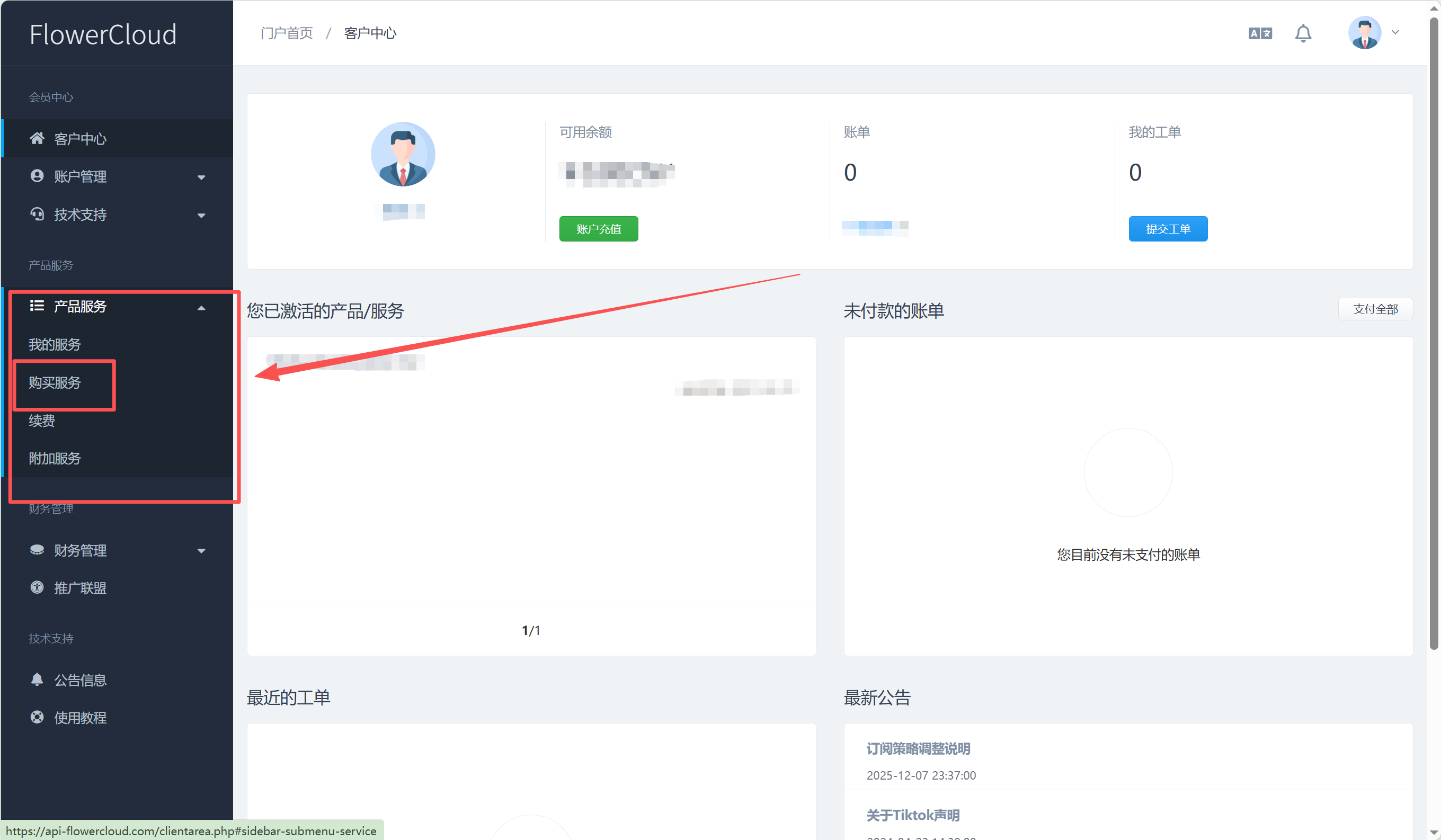Viewport: 1441px width, 840px height.
Task: Select 购买服务 in sidebar submenu
Action: 55,382
